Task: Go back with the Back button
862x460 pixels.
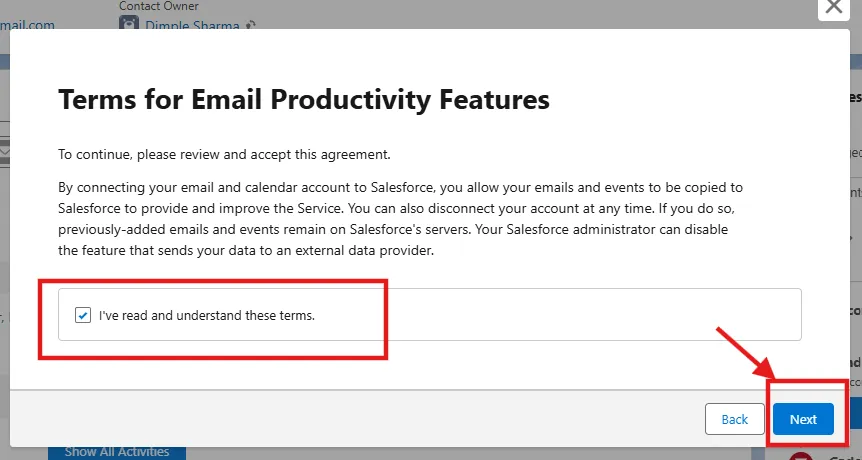Action: coord(735,419)
